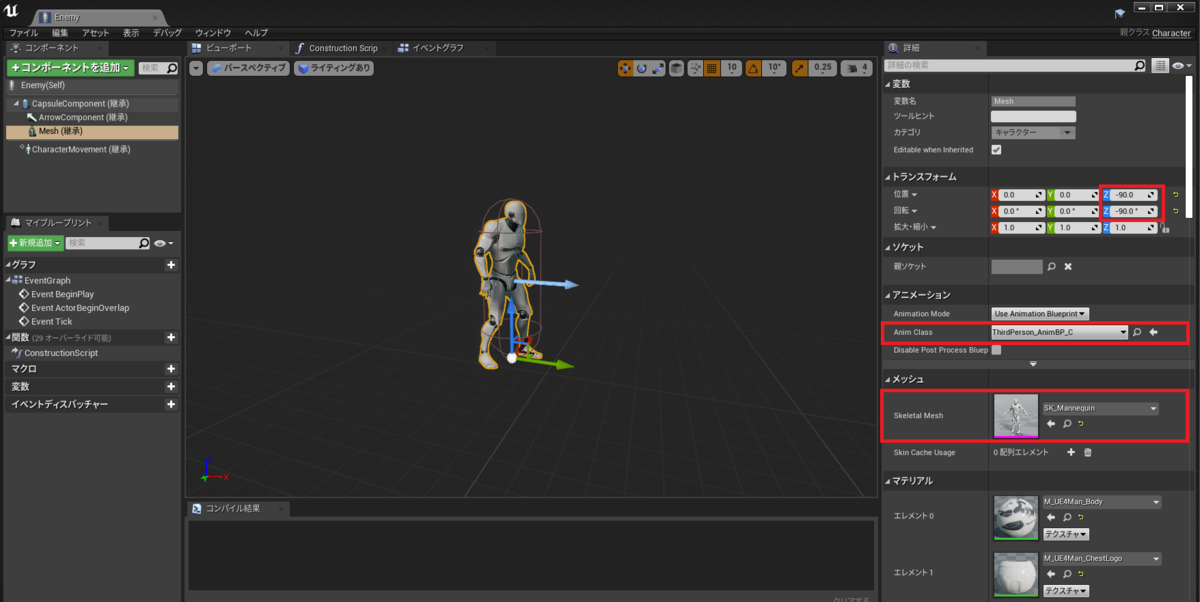Toggle Editable when Inherited checkbox

point(996,150)
